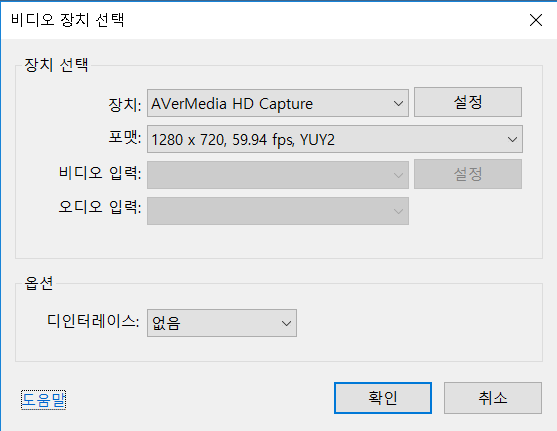The width and height of the screenshot is (557, 431).
Task: Open the 포맷 dropdown showing 1280 x 720
Action: click(335, 139)
